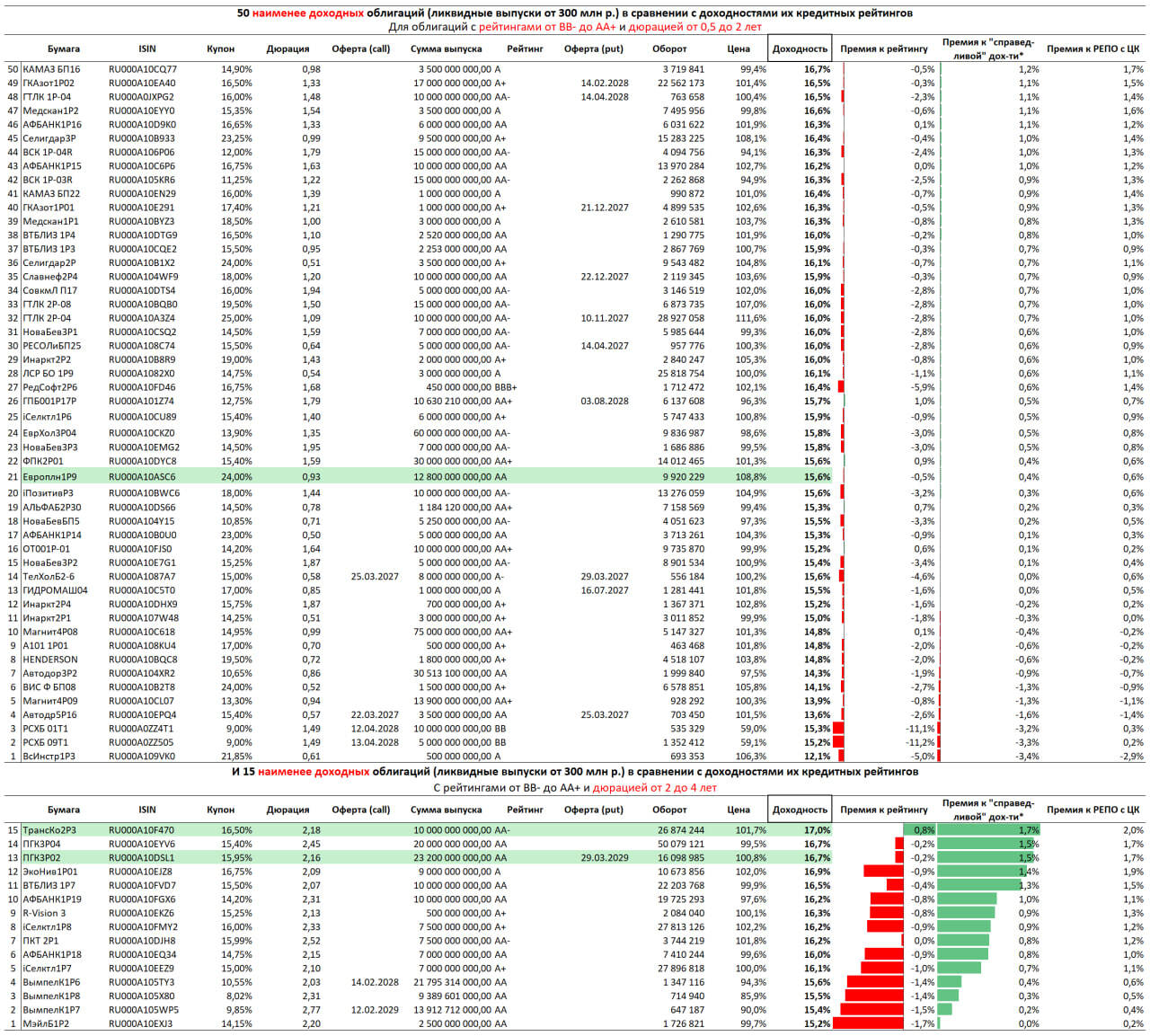Image resolution: width=1150 pixels, height=1036 pixels.
Task: Select issue amount 60 000 000 000,00
Action: tap(452, 433)
